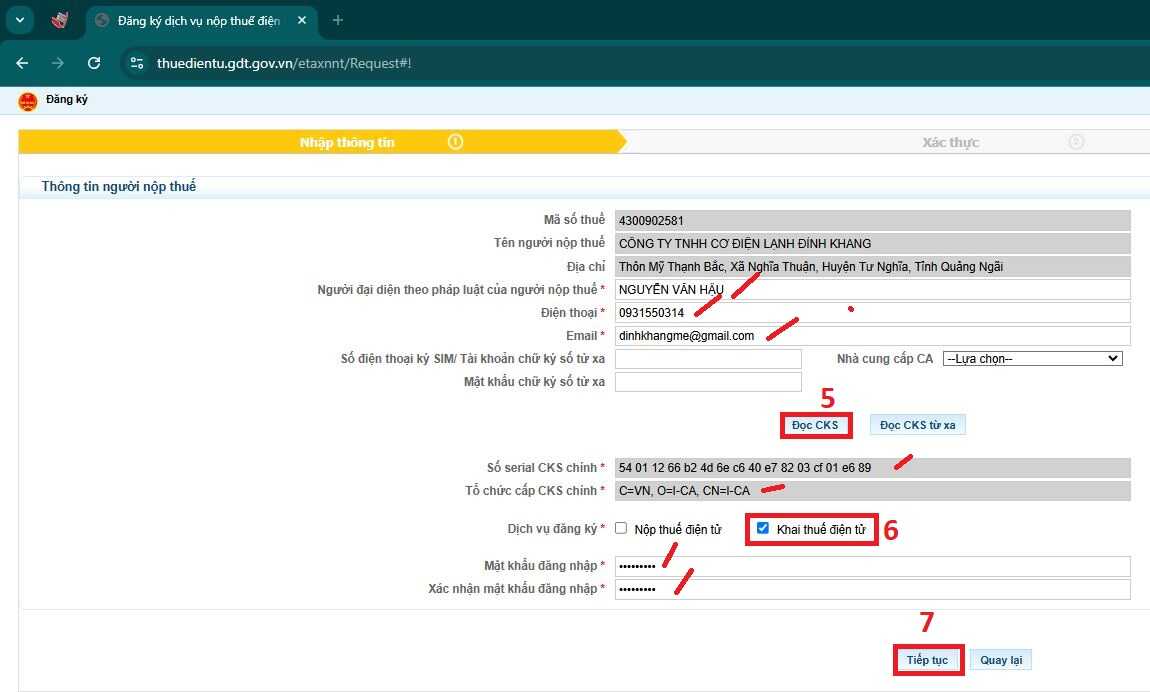Click the Tiếp tục button

tap(927, 660)
